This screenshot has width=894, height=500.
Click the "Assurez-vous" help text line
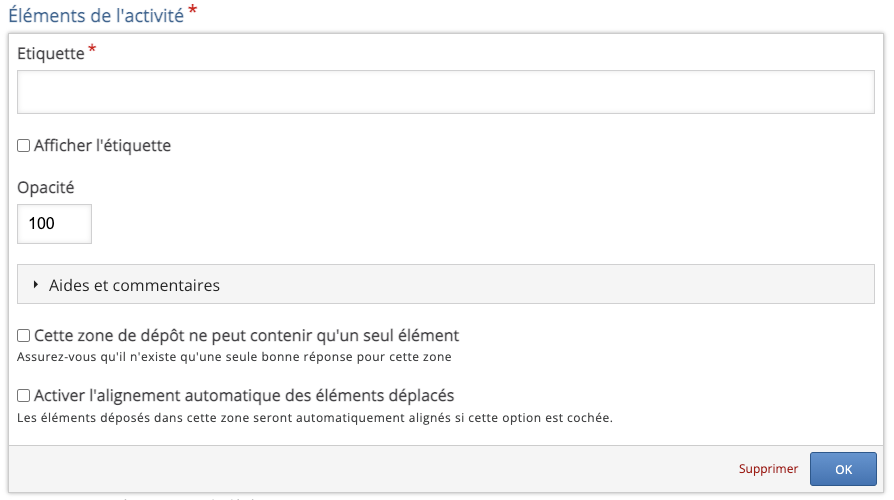[x=235, y=356]
